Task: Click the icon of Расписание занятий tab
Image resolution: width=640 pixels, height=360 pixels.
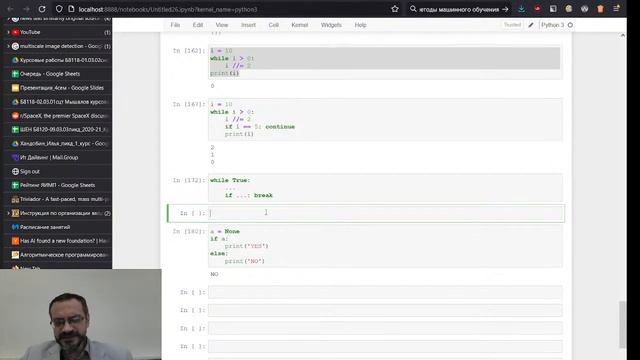Action: 15,227
